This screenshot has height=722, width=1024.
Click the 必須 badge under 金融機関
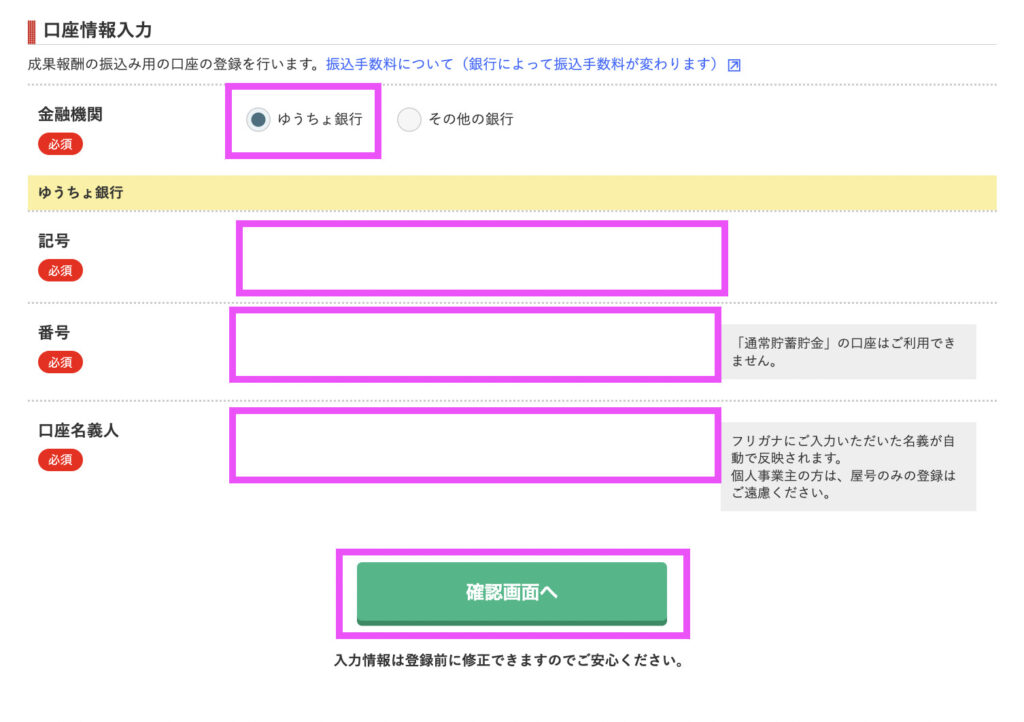coord(60,144)
